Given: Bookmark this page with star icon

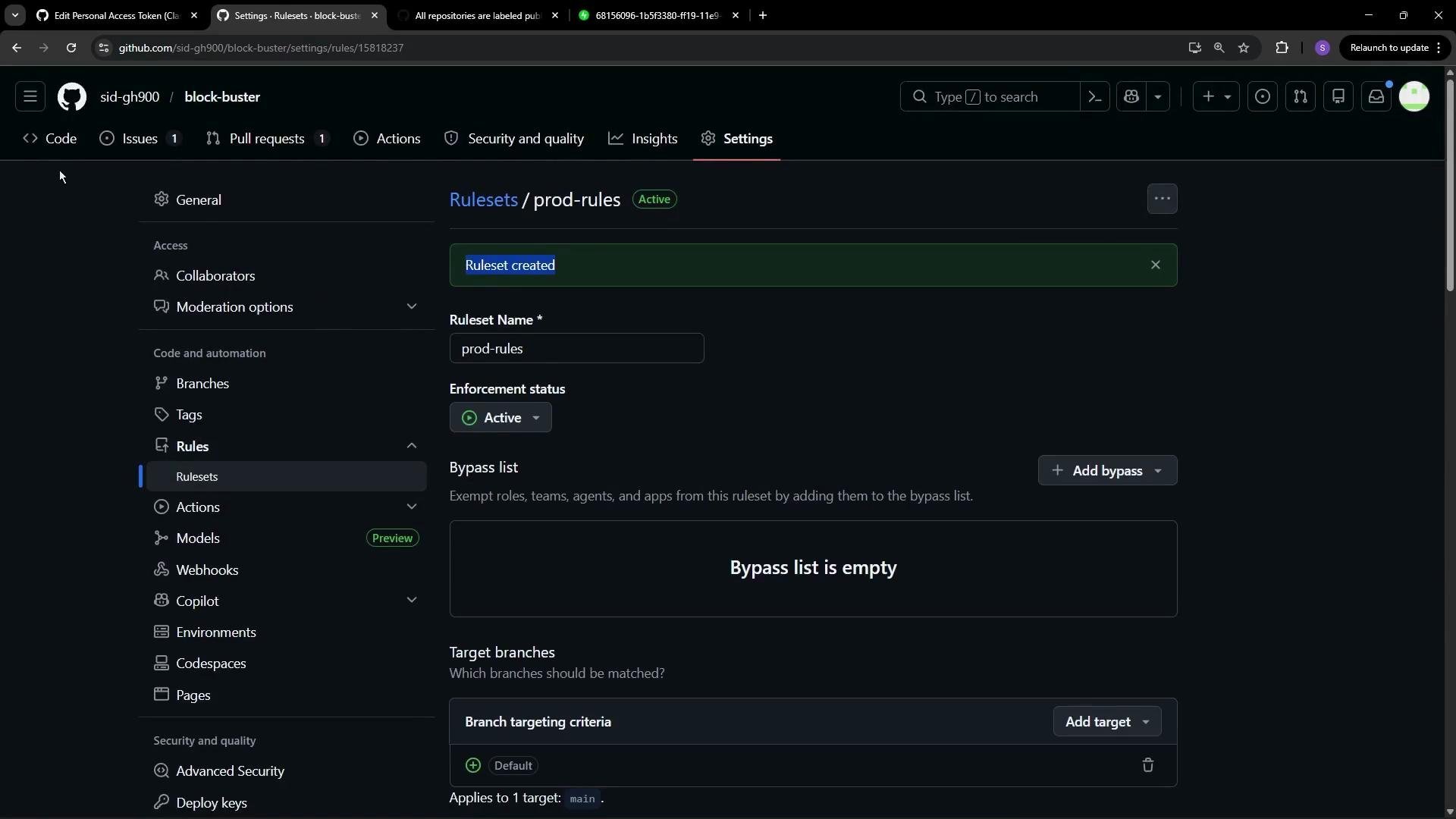Looking at the screenshot, I should (x=1244, y=48).
